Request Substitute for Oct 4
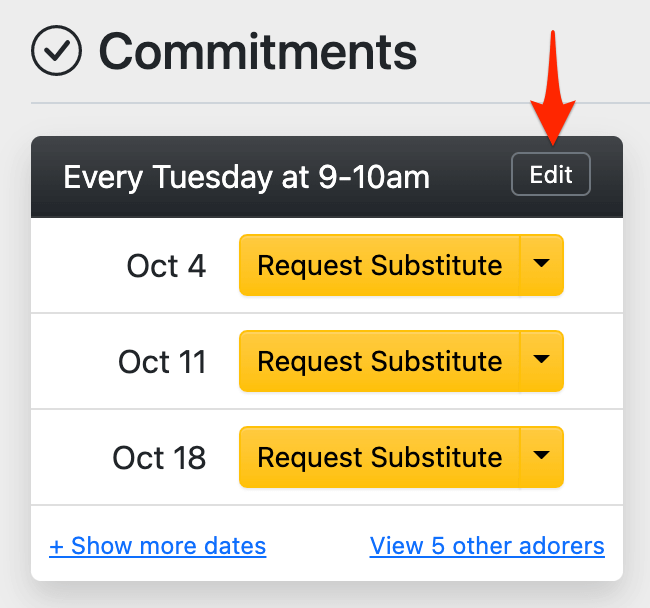The width and height of the screenshot is (650, 608). point(379,266)
